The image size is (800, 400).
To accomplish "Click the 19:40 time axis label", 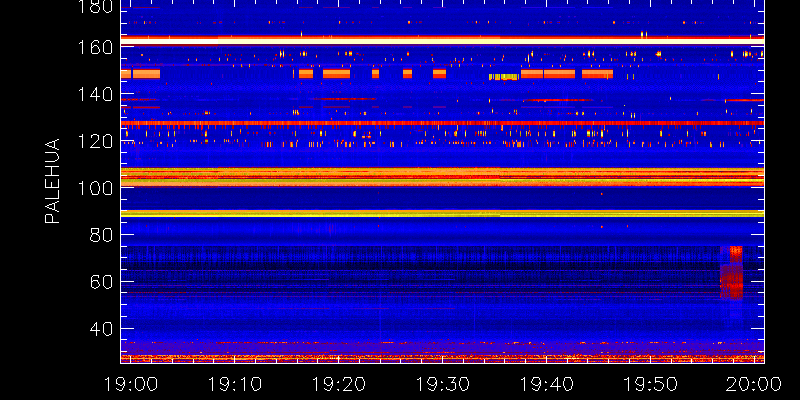I will coord(546,384).
